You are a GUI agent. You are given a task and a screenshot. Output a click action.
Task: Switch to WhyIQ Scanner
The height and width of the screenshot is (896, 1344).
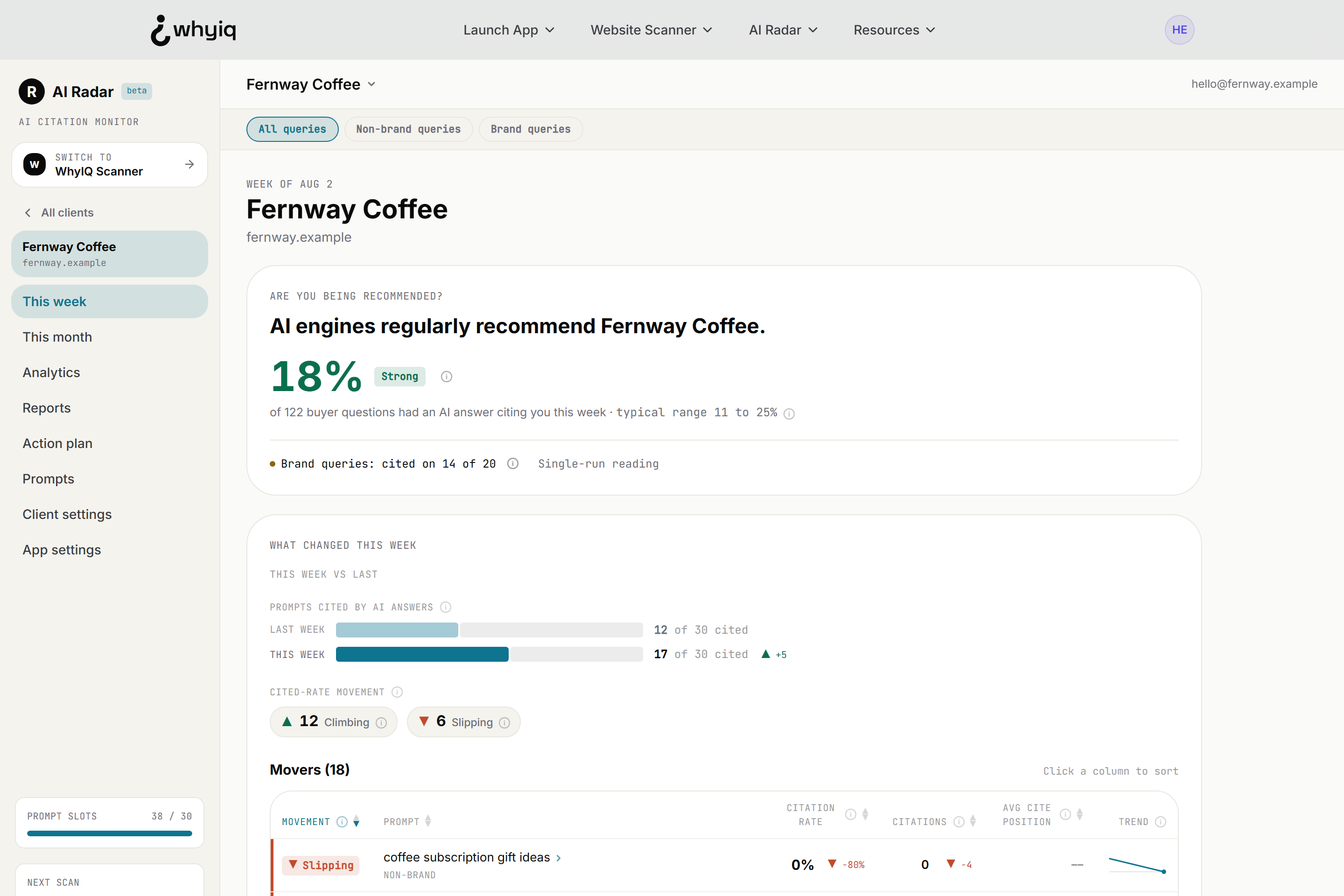point(109,165)
